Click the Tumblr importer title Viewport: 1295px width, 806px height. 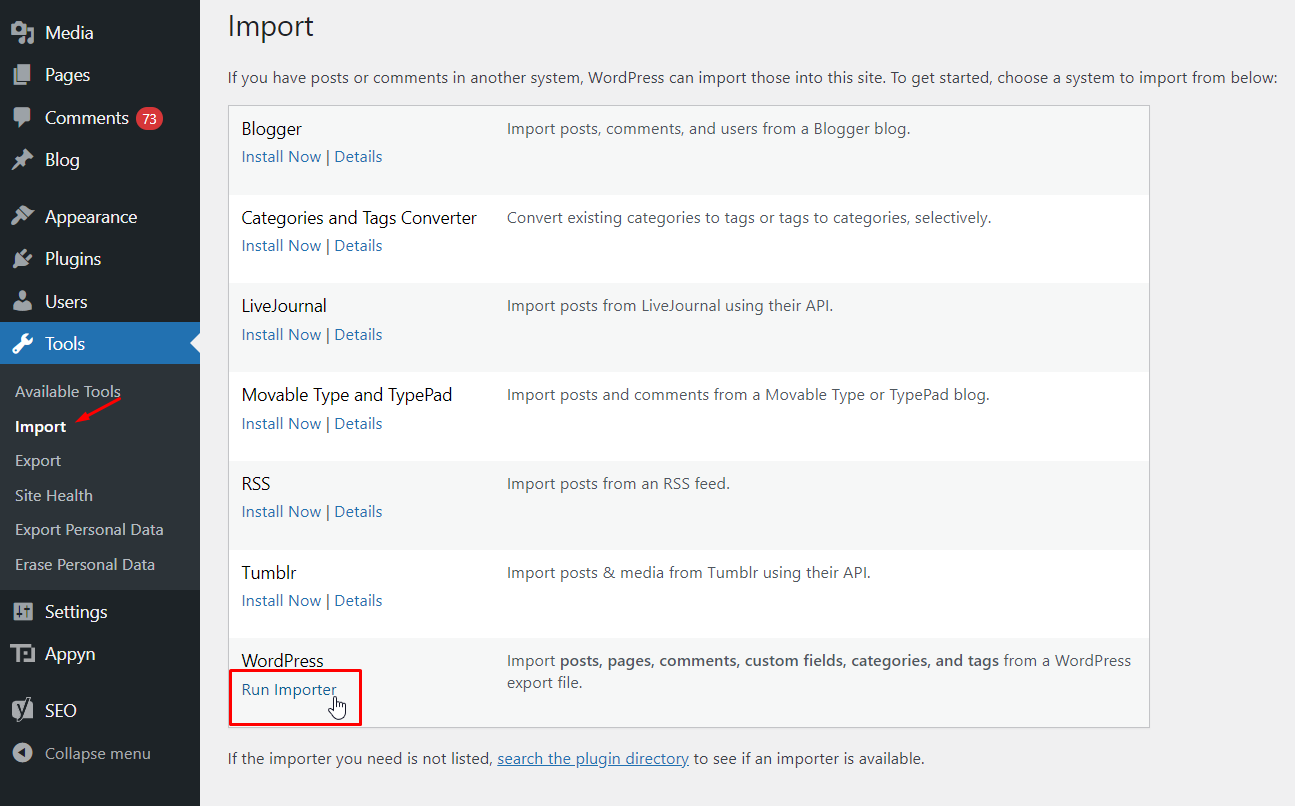(x=269, y=573)
